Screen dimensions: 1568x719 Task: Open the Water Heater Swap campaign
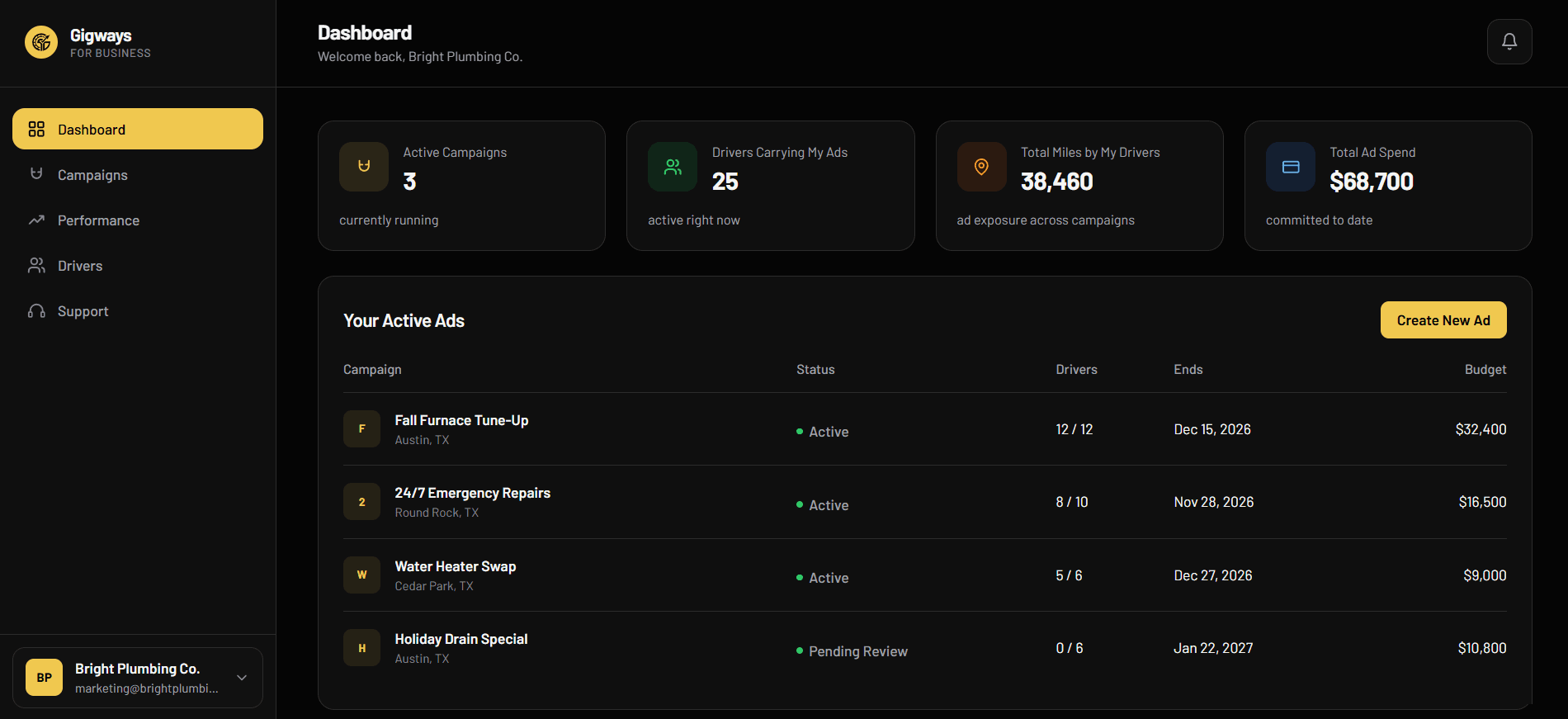click(456, 566)
